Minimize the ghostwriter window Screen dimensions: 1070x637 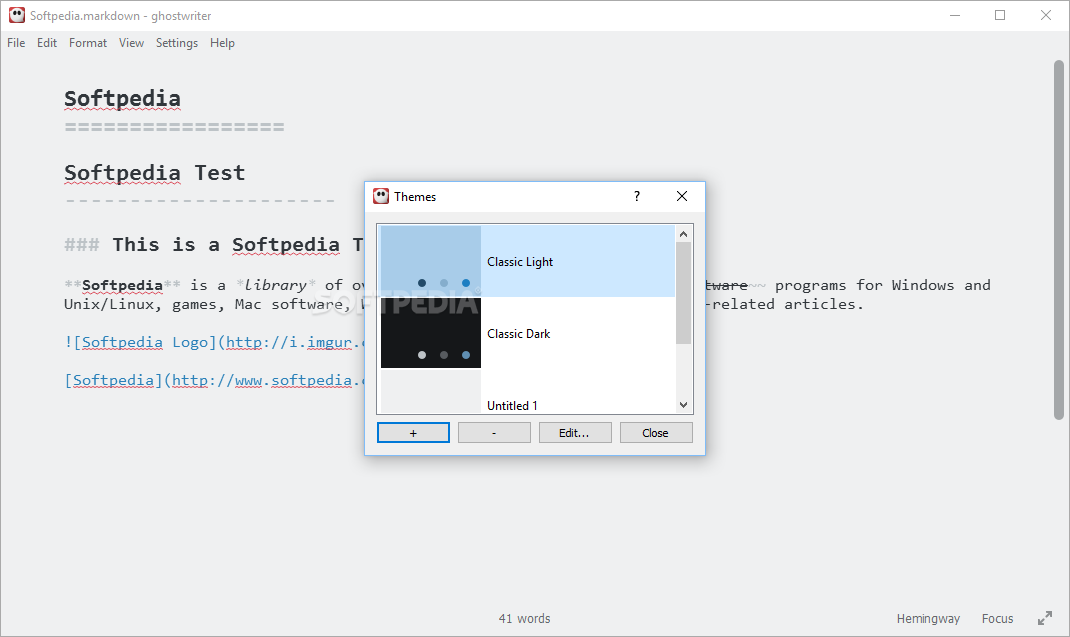coord(955,15)
